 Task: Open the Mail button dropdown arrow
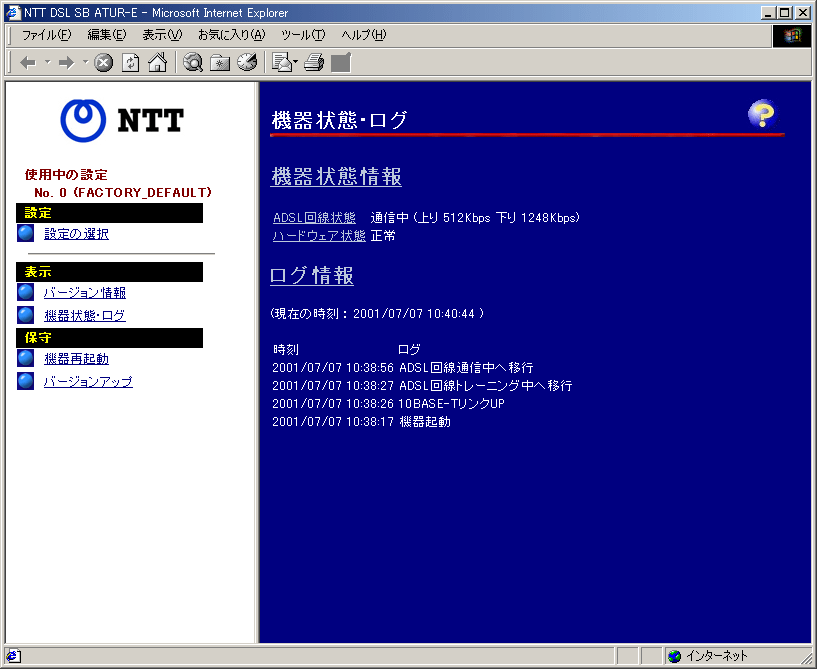[x=295, y=62]
